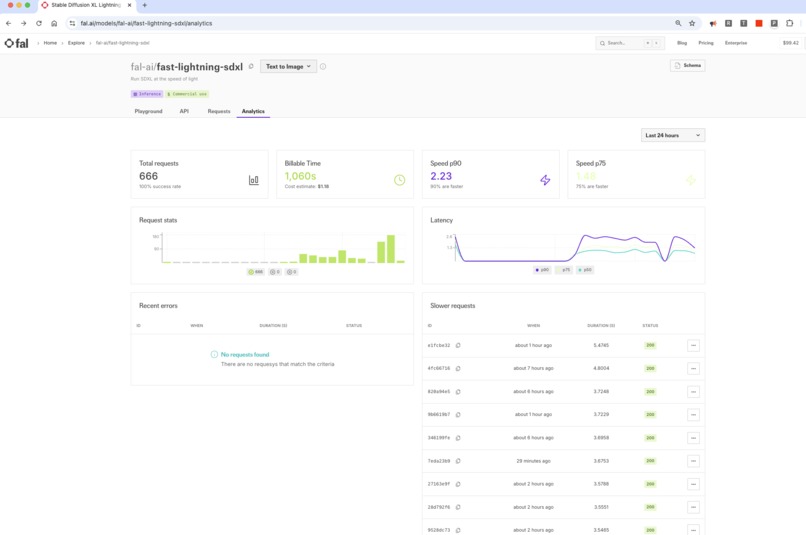Viewport: 806px width, 535px height.
Task: Switch to the Requests tab
Action: point(219,111)
